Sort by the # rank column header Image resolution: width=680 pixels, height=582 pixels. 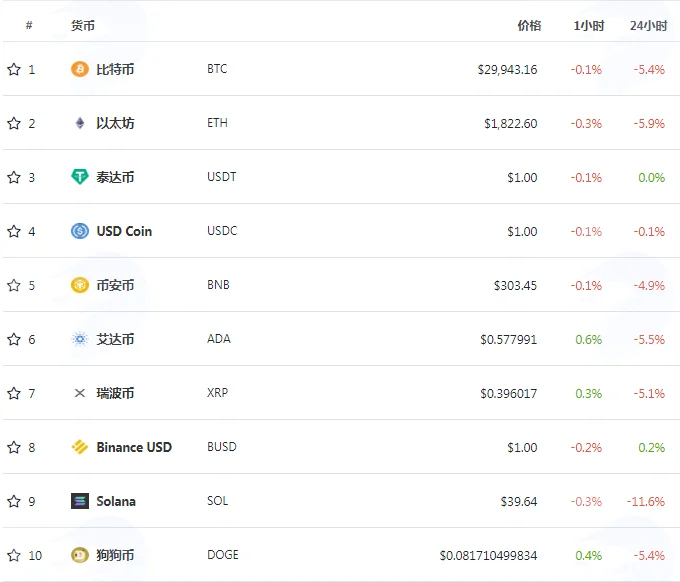pyautogui.click(x=29, y=25)
